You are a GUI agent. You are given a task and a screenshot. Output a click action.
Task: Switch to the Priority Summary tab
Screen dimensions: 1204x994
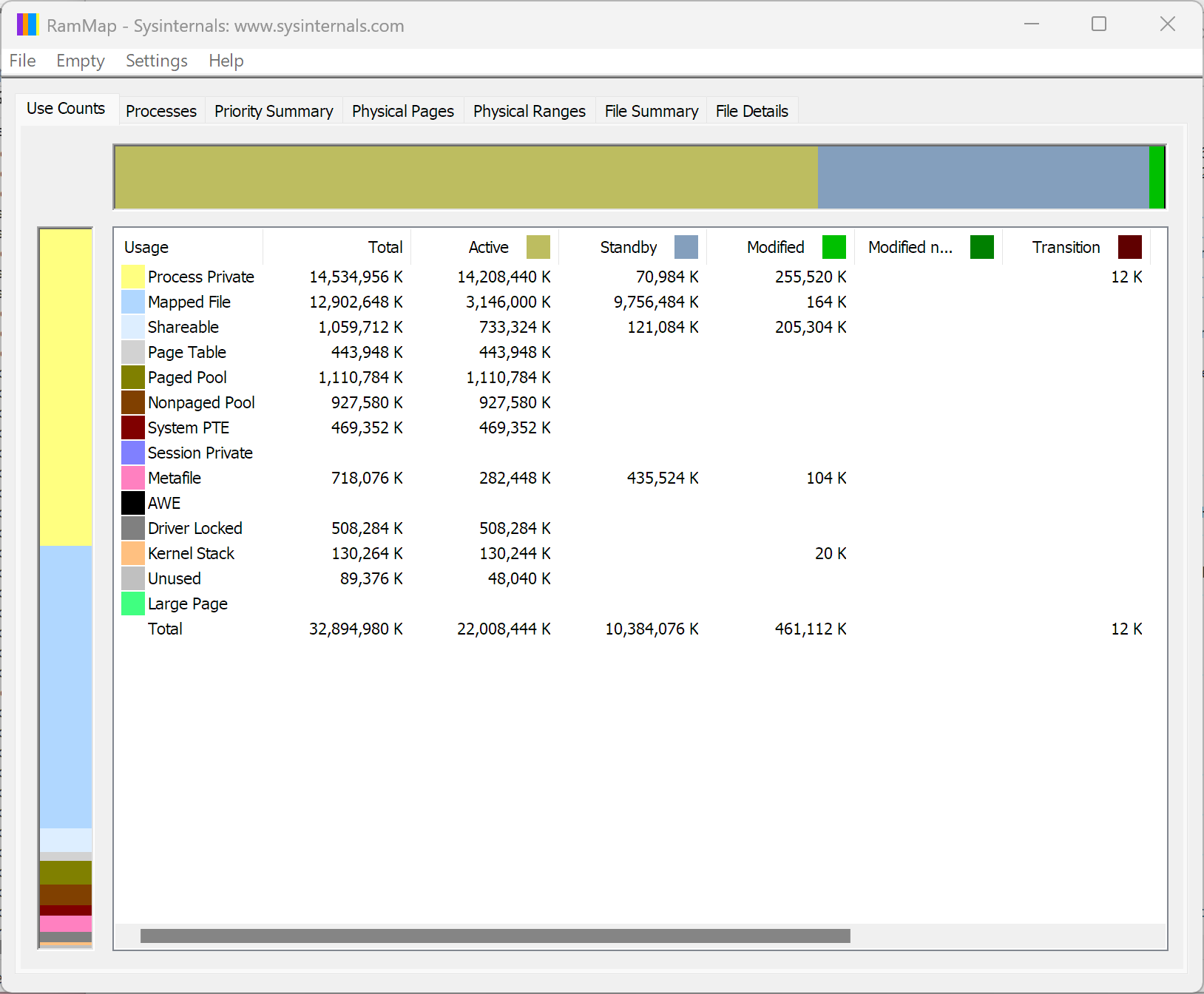point(274,111)
